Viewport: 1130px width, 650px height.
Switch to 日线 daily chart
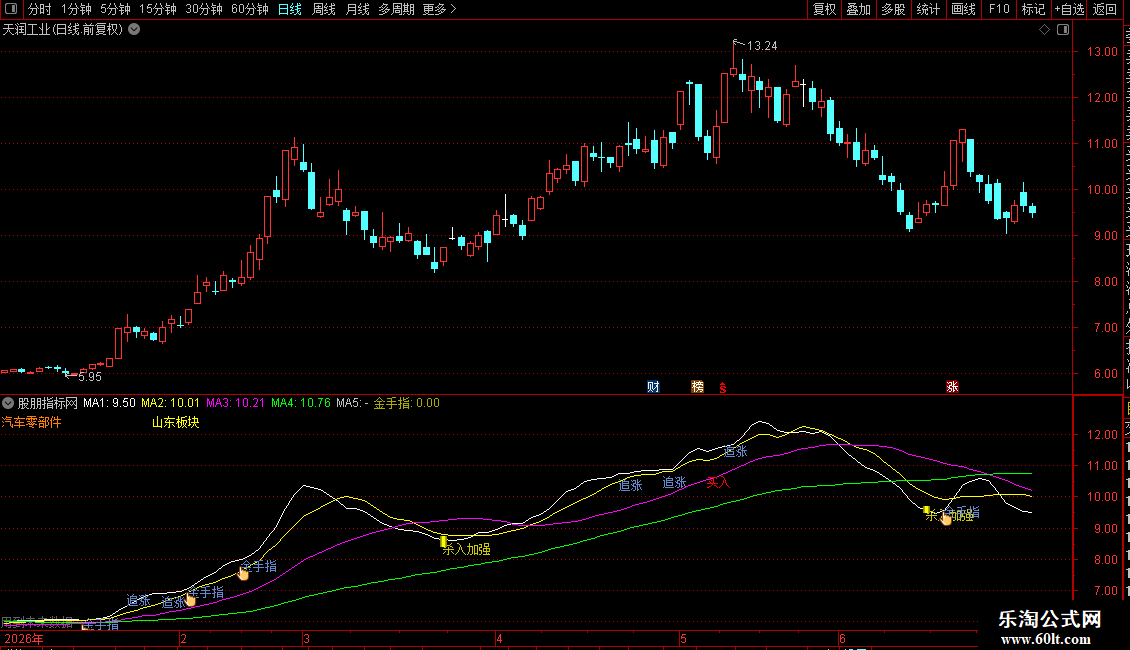click(x=290, y=9)
